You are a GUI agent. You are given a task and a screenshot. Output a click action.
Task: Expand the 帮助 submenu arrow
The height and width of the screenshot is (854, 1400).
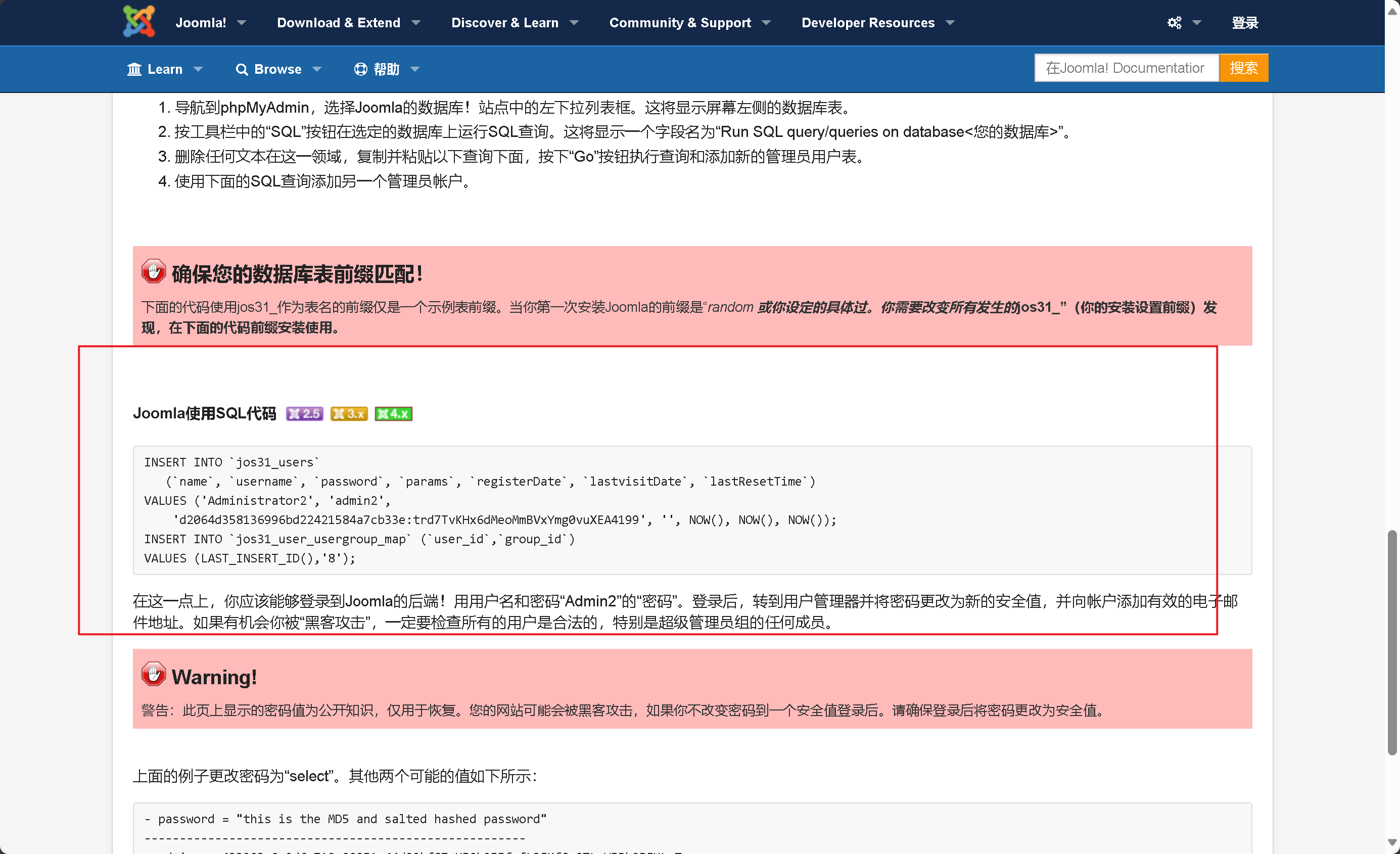[415, 69]
